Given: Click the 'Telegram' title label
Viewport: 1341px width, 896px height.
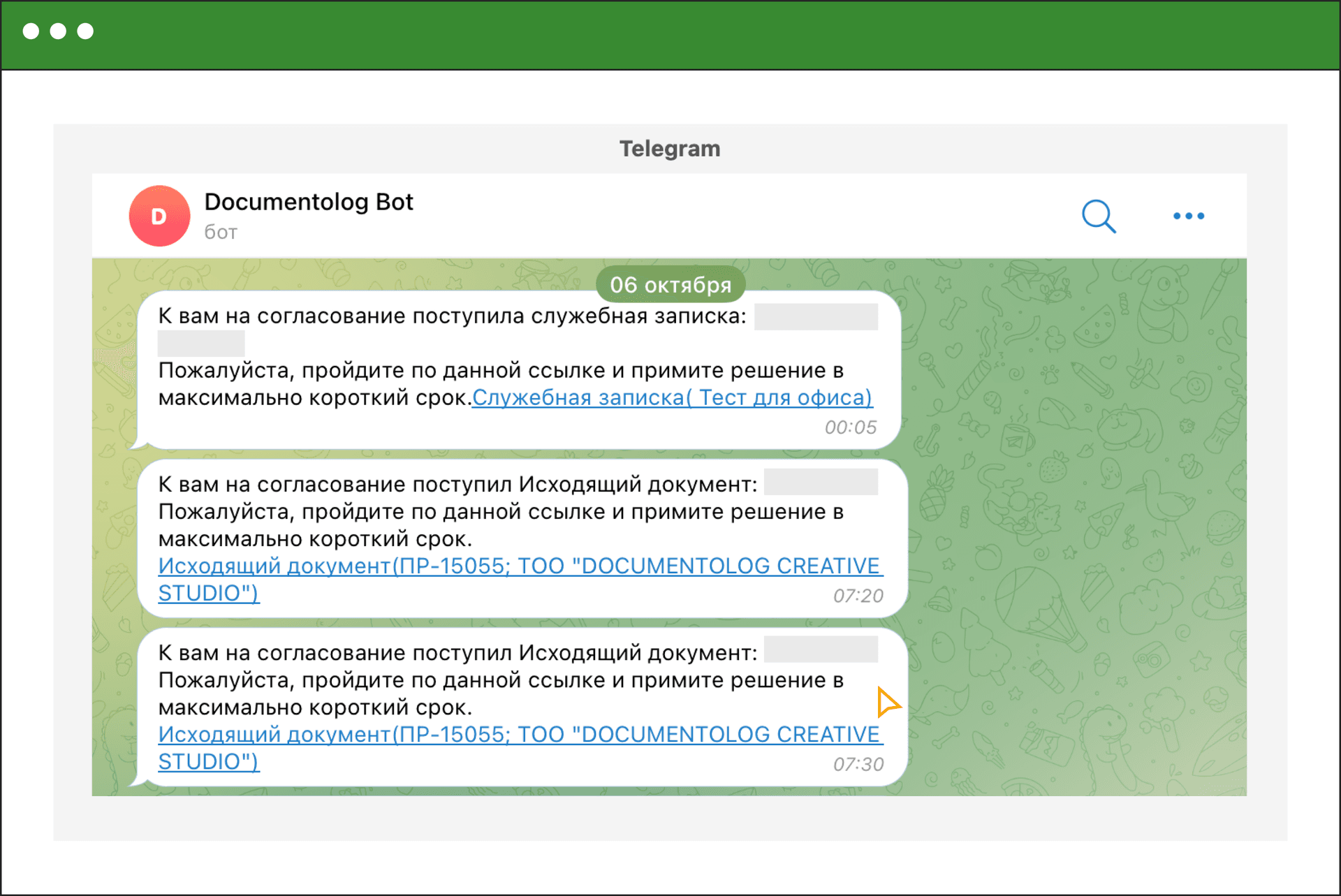Looking at the screenshot, I should (669, 149).
